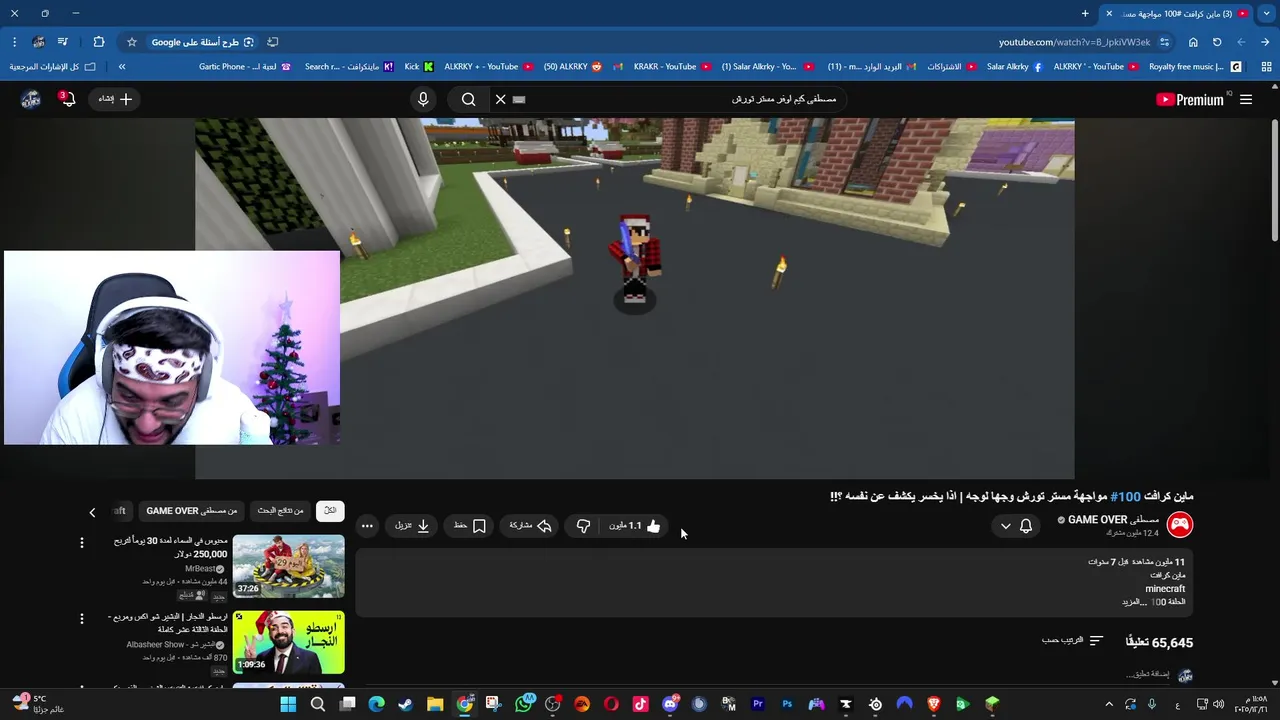1280x720 pixels.
Task: Click the share arrow button (مشاركة)
Action: (x=531, y=525)
